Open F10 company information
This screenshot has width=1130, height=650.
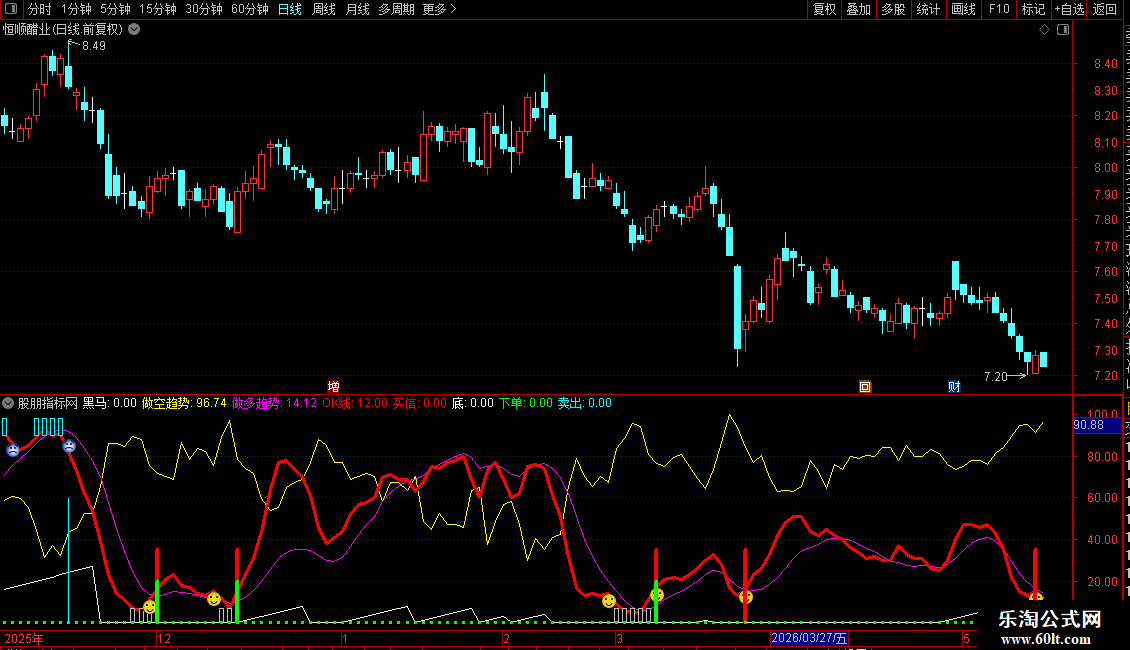pyautogui.click(x=999, y=9)
